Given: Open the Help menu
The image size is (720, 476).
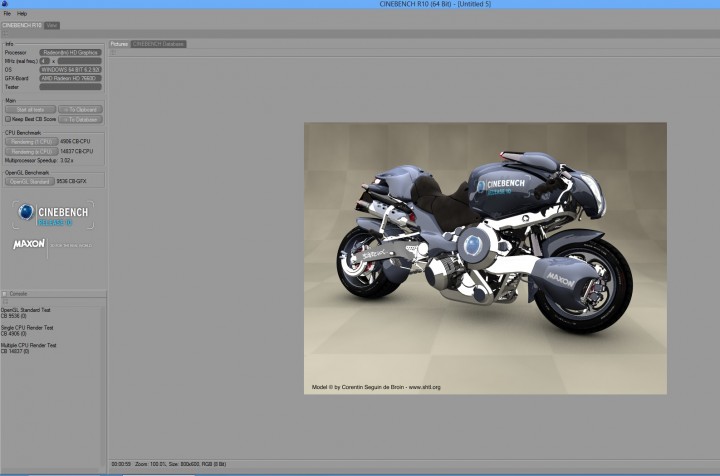Looking at the screenshot, I should [x=22, y=13].
